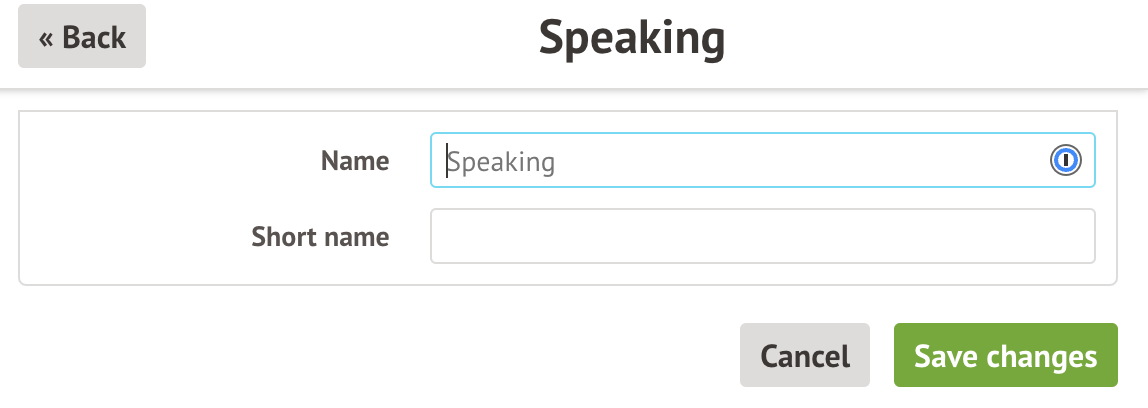Click the blue-outlined Name input box
This screenshot has height=408, width=1148.
tap(740, 160)
